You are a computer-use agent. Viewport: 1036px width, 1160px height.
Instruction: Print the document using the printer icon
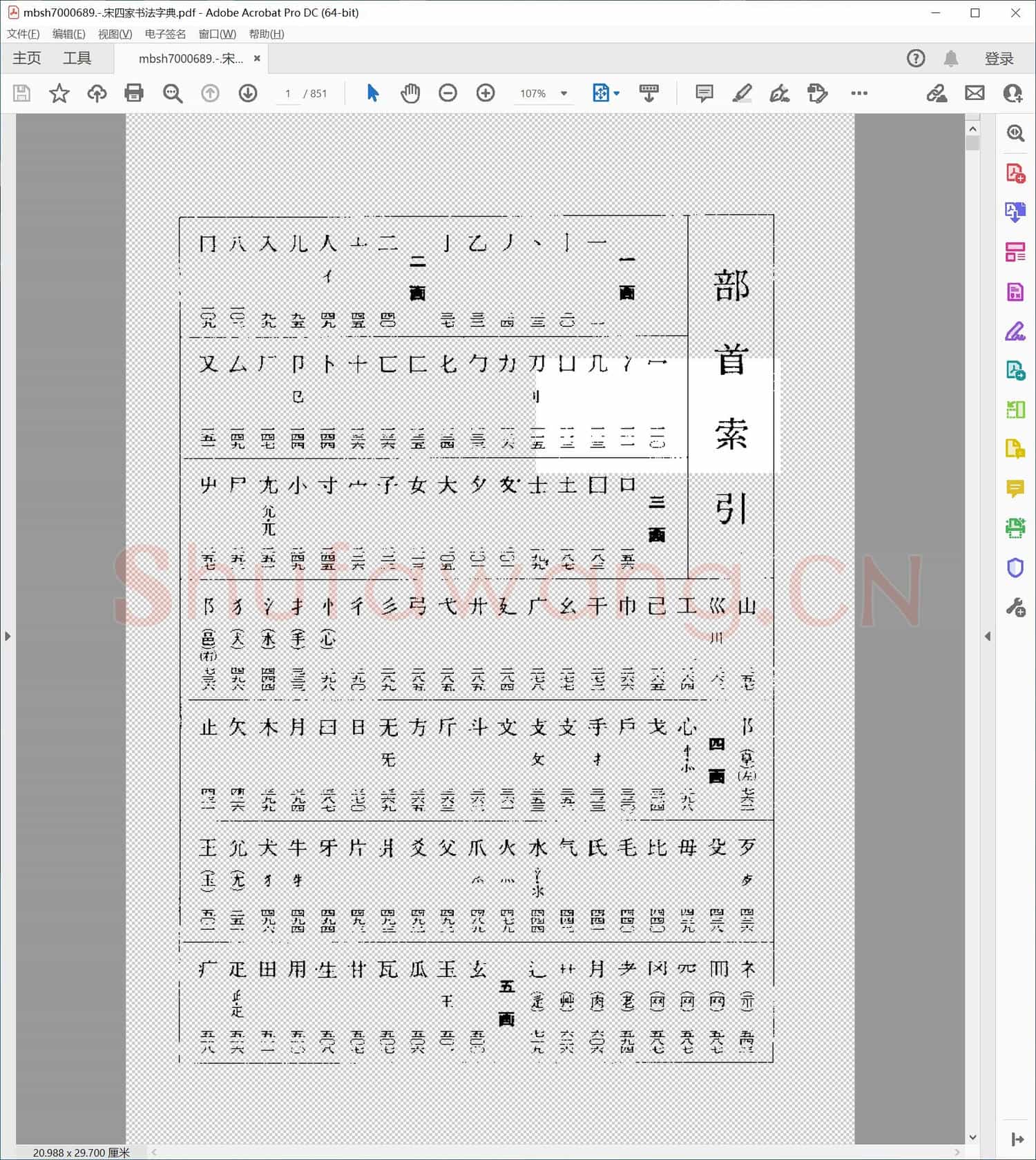coord(134,93)
